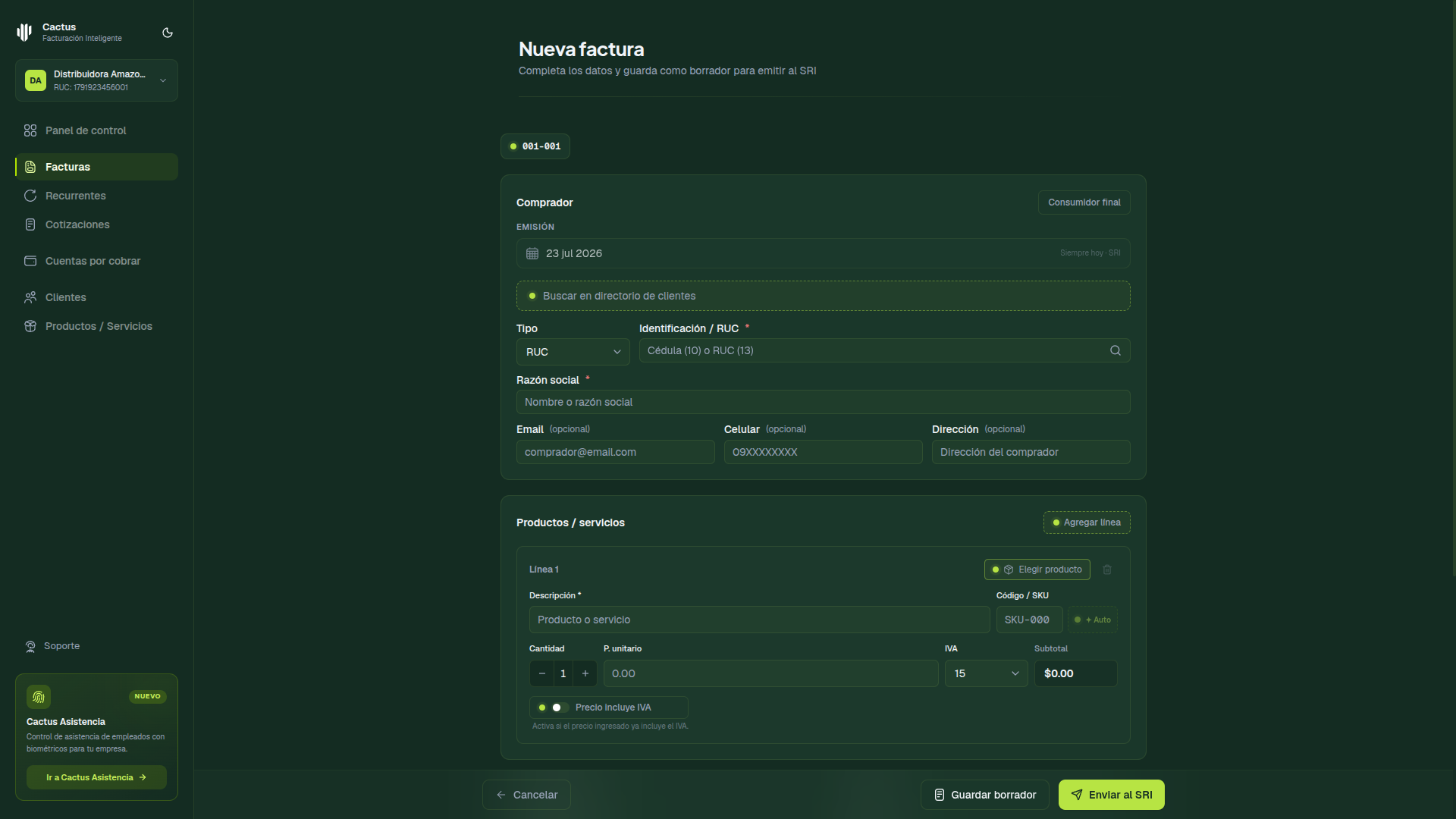
Task: Increase quantity with plus button
Action: pos(585,673)
